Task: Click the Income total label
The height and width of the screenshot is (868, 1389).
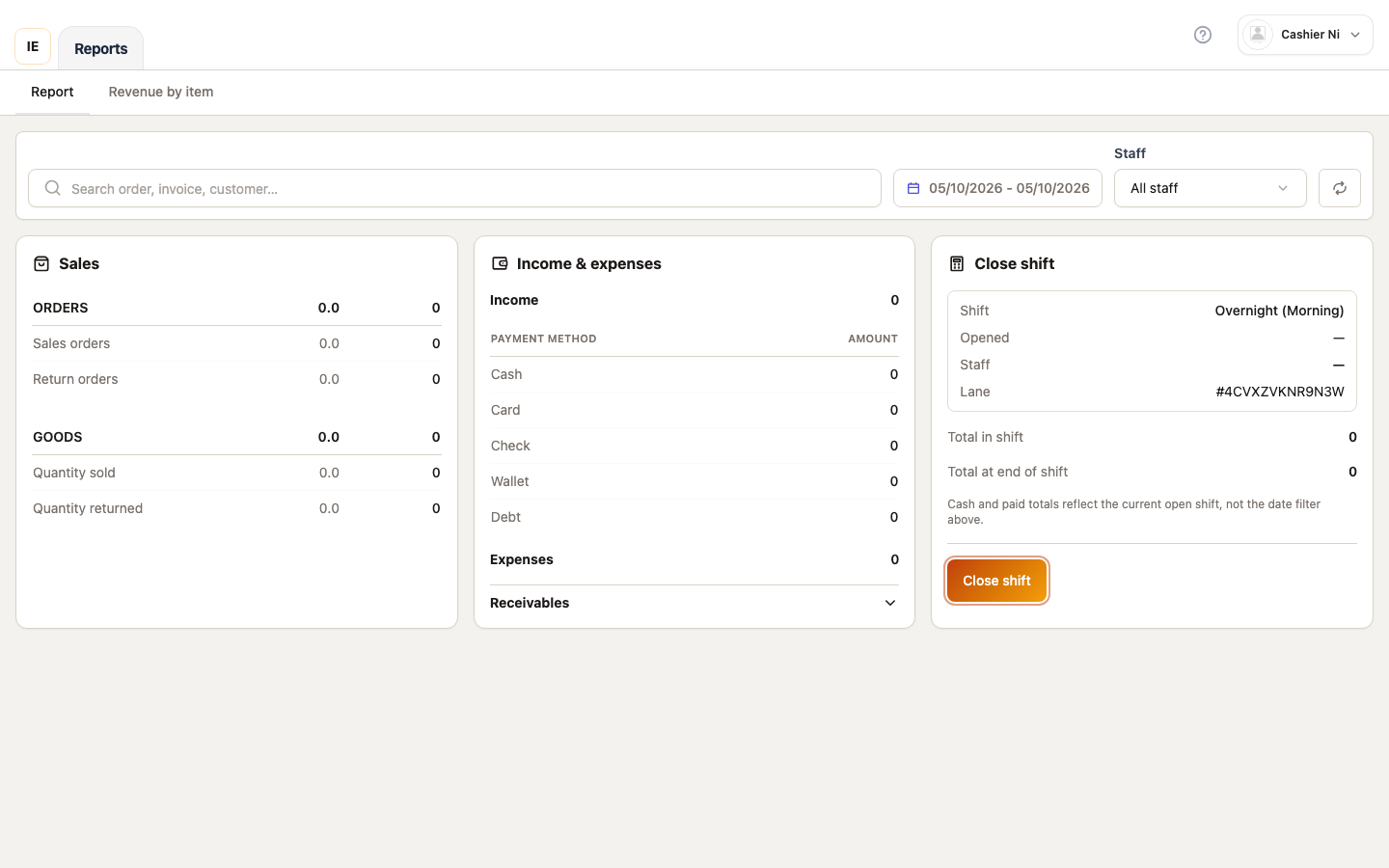Action: point(514,300)
